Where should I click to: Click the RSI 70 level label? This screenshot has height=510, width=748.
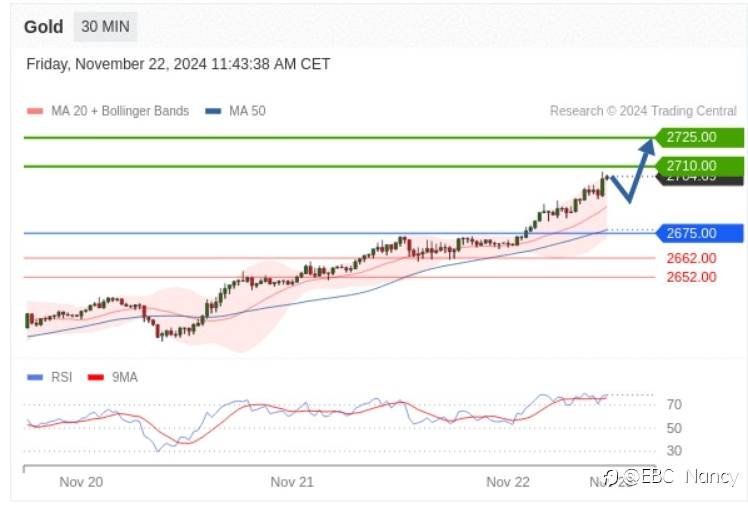pos(674,405)
